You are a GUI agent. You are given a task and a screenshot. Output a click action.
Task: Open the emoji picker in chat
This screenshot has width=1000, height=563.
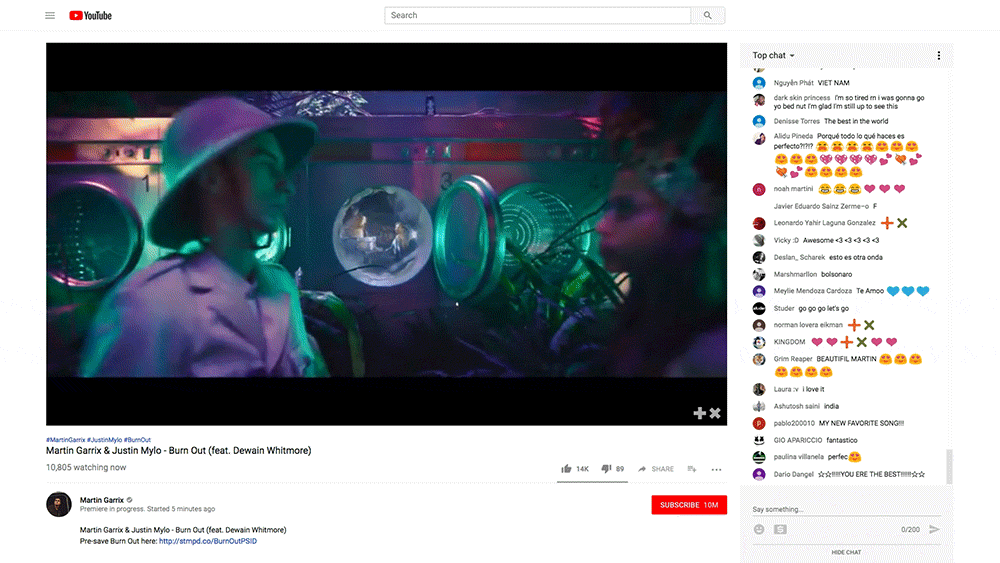click(x=759, y=529)
